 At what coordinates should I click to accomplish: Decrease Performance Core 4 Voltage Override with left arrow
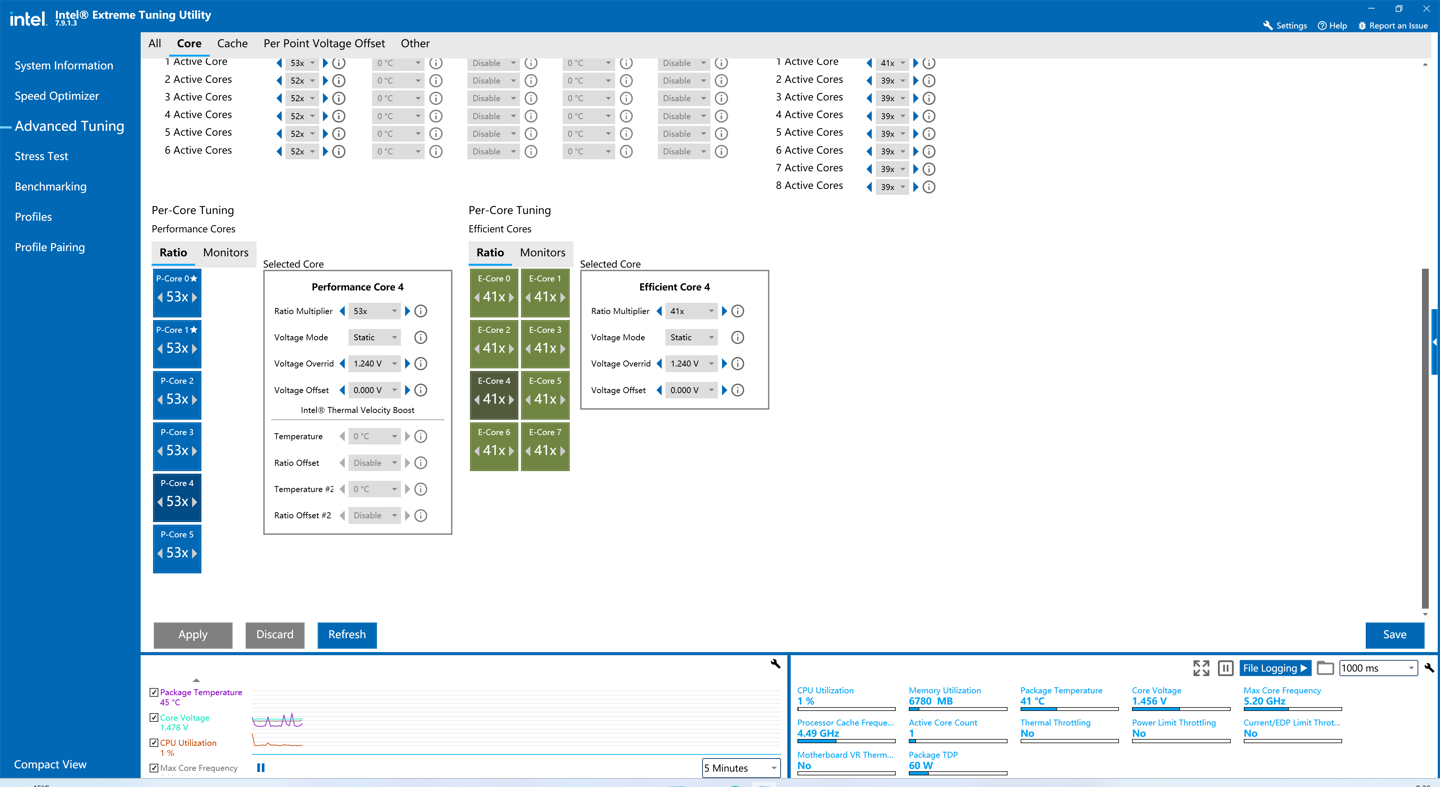click(342, 364)
